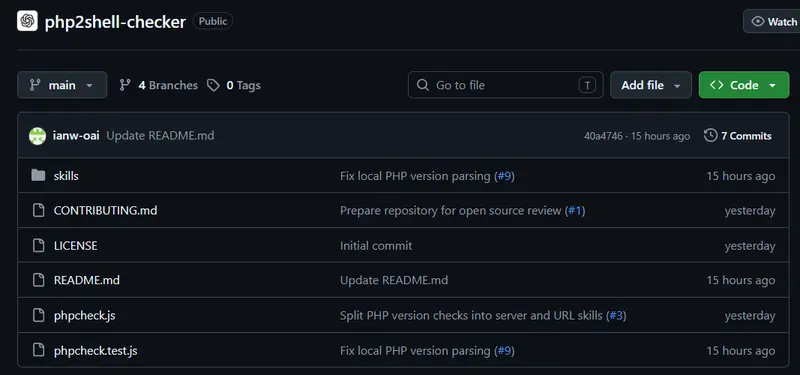Open the ianw-oai author profile link
This screenshot has height=375, width=800.
coord(76,136)
